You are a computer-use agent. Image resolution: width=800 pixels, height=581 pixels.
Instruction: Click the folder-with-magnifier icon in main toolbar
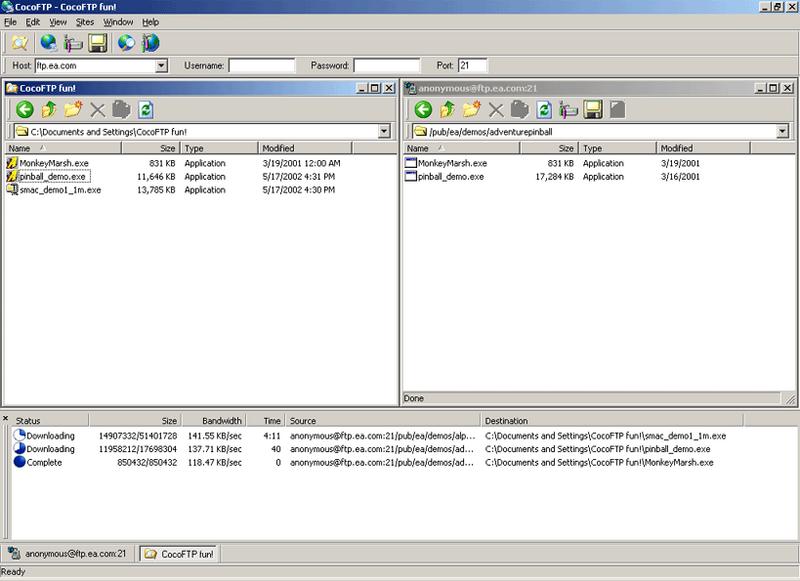19,43
